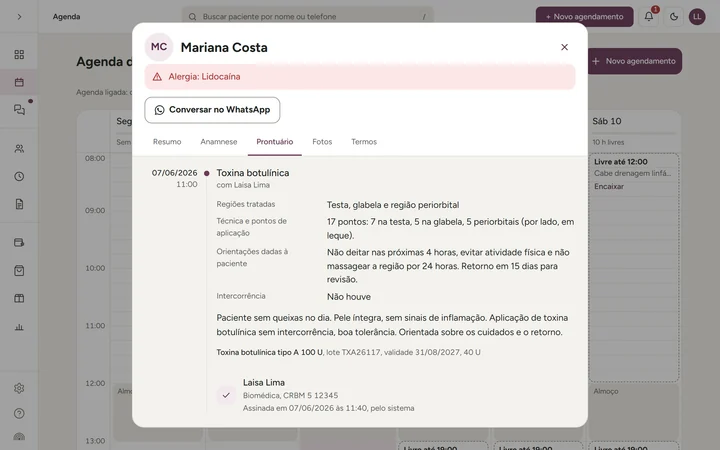Click the MC patient avatar
Screen dimensions: 720x450
pyautogui.click(x=159, y=47)
